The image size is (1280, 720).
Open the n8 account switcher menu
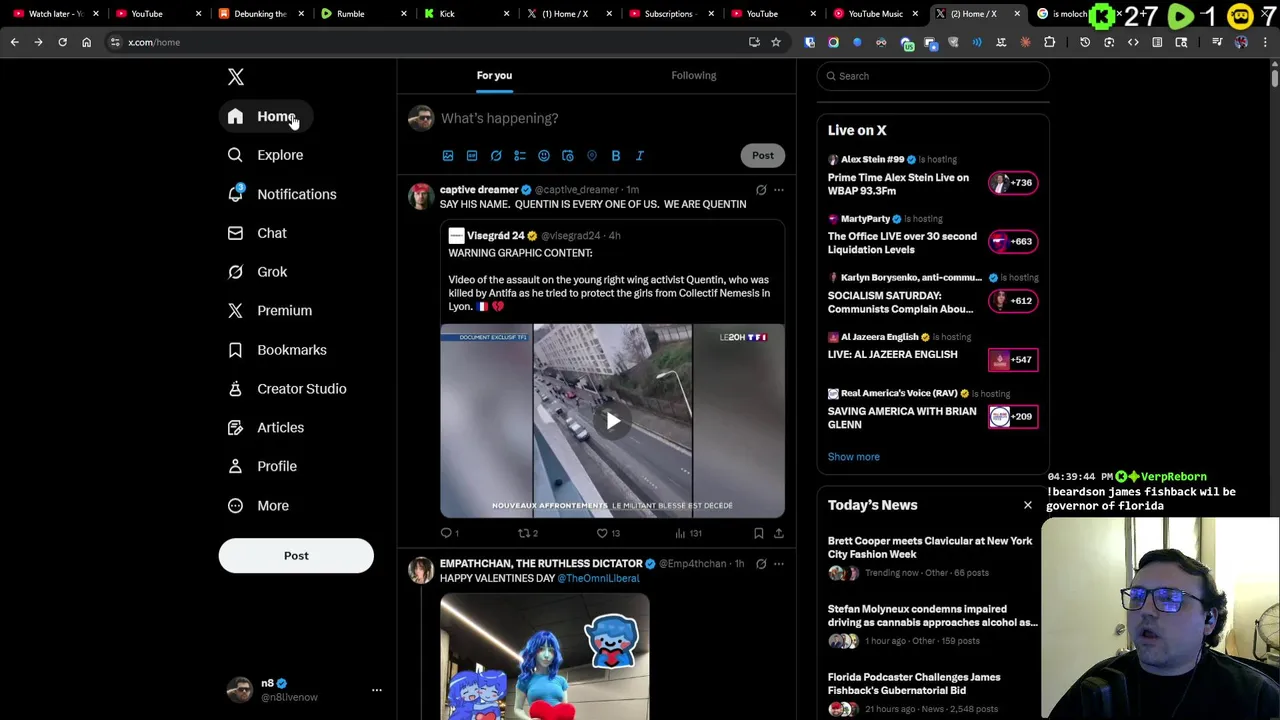[x=304, y=690]
